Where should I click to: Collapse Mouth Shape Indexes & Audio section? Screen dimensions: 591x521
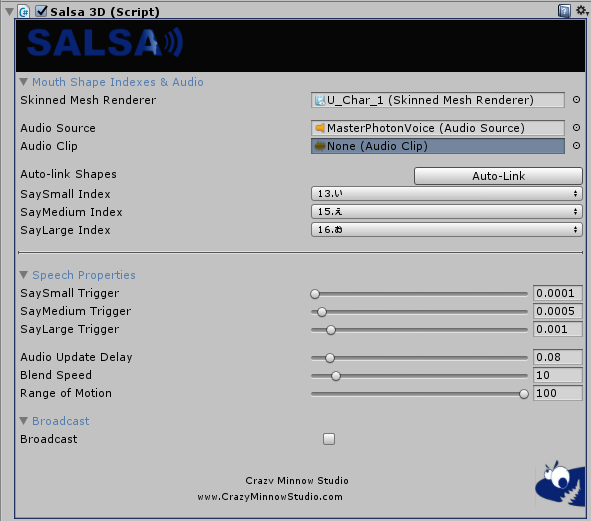(x=23, y=82)
